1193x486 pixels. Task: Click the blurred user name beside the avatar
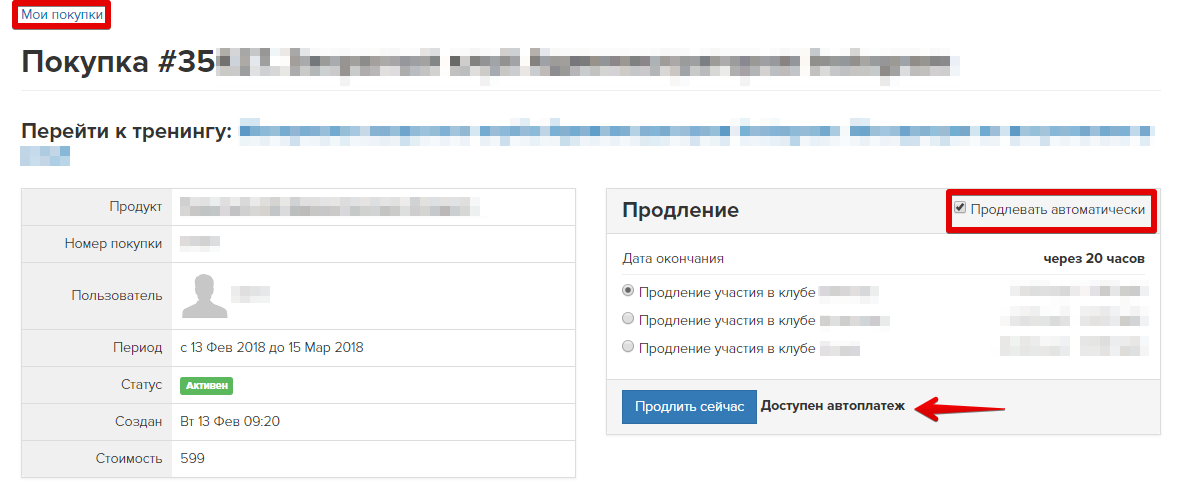pyautogui.click(x=251, y=294)
